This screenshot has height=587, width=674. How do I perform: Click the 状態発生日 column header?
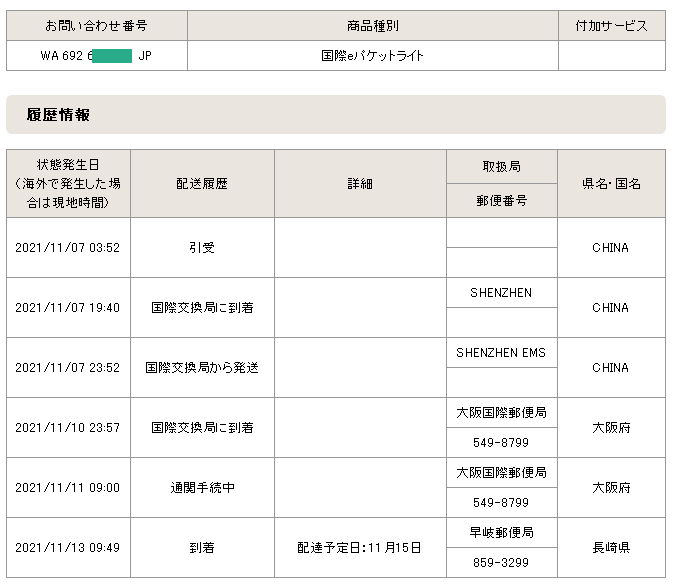pos(68,183)
